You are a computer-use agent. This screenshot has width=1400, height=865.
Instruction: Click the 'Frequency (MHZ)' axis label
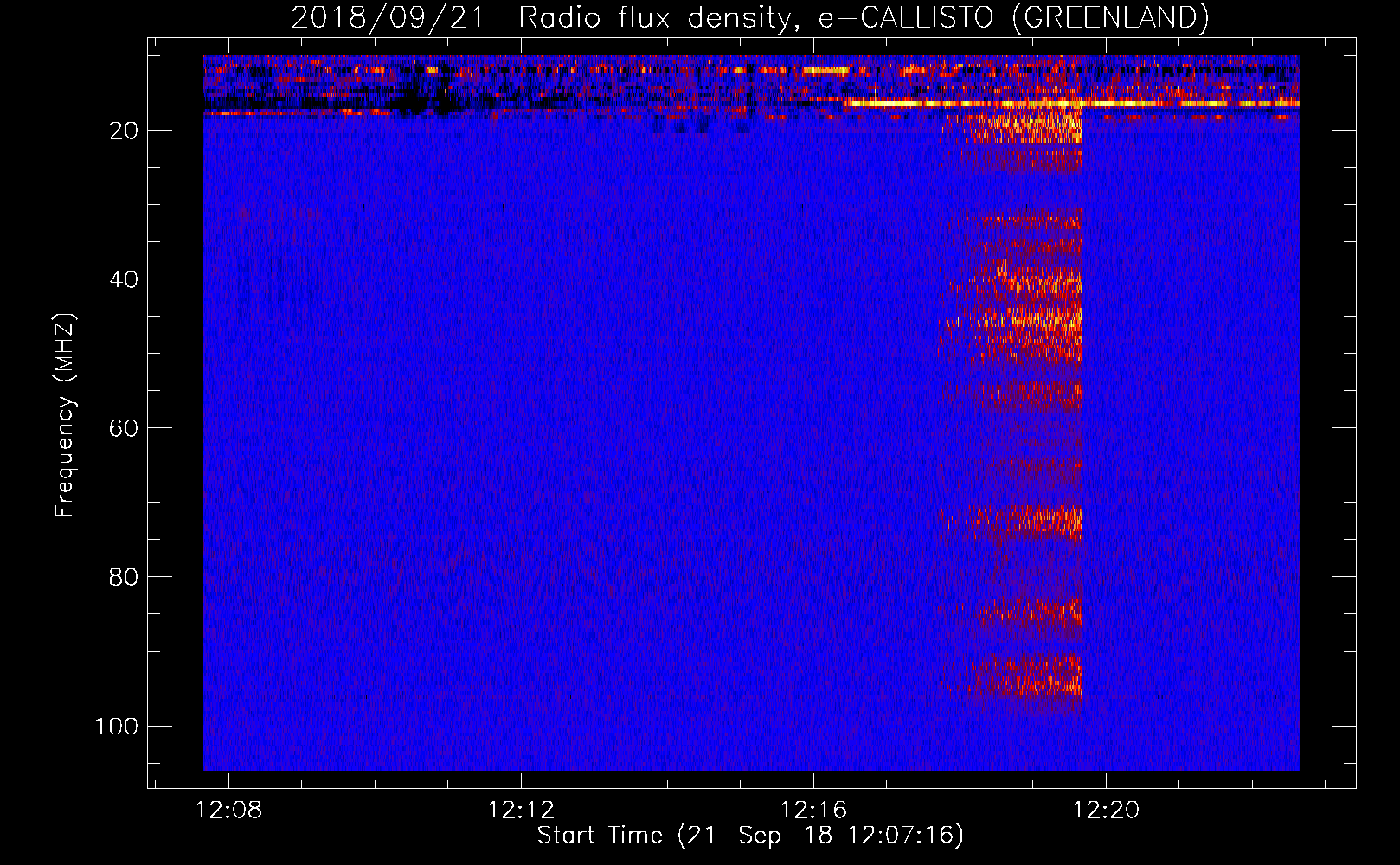65,415
